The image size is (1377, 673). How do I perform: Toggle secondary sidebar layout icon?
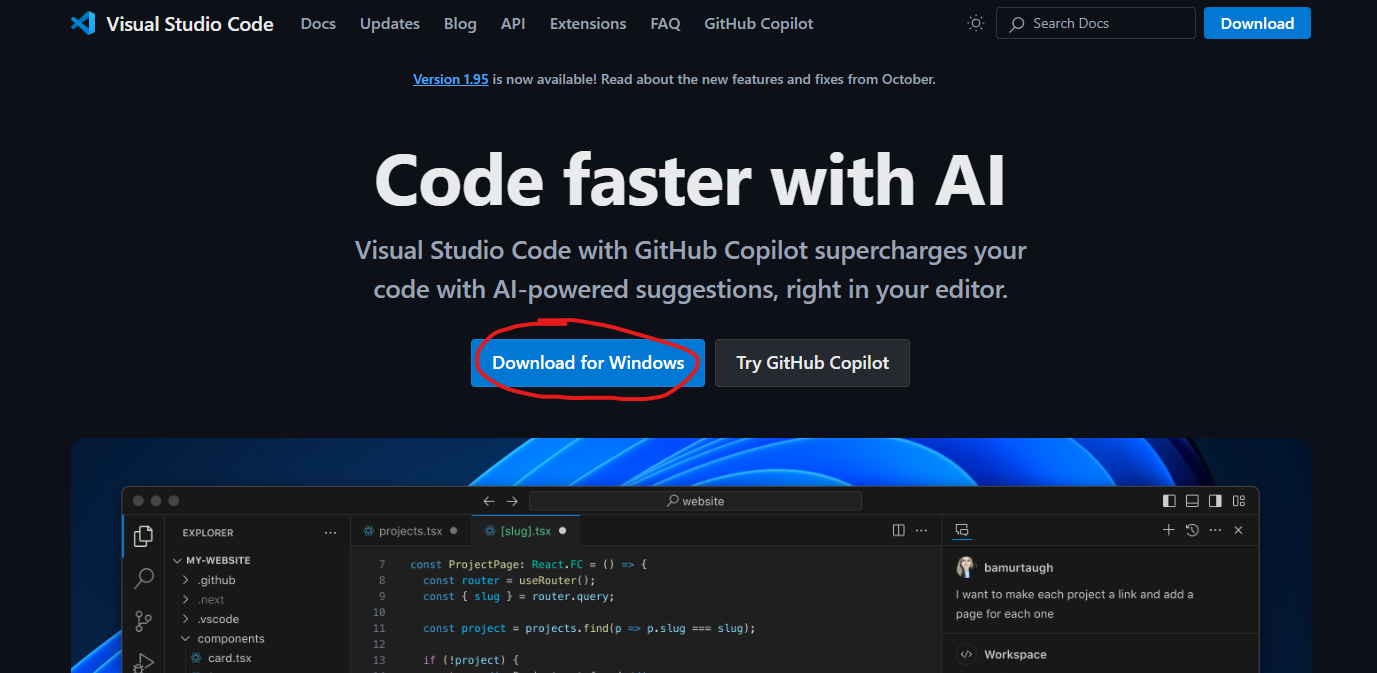[1215, 501]
